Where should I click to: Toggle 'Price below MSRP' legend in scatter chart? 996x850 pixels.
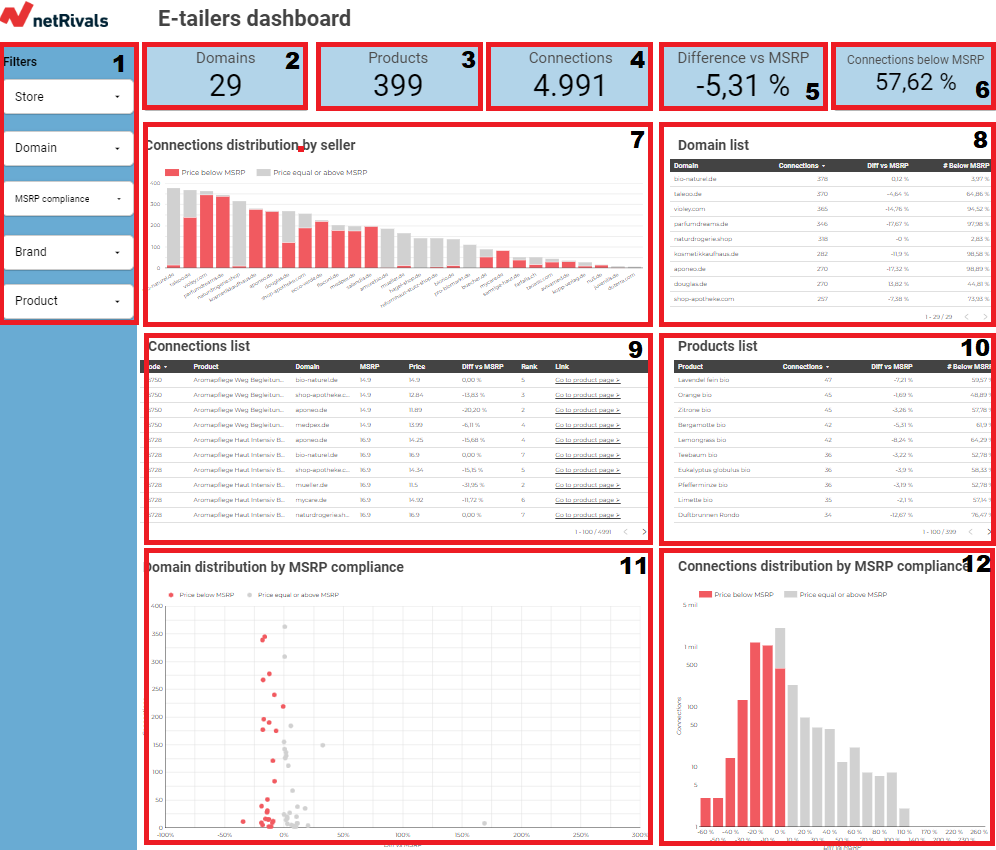pyautogui.click(x=172, y=595)
